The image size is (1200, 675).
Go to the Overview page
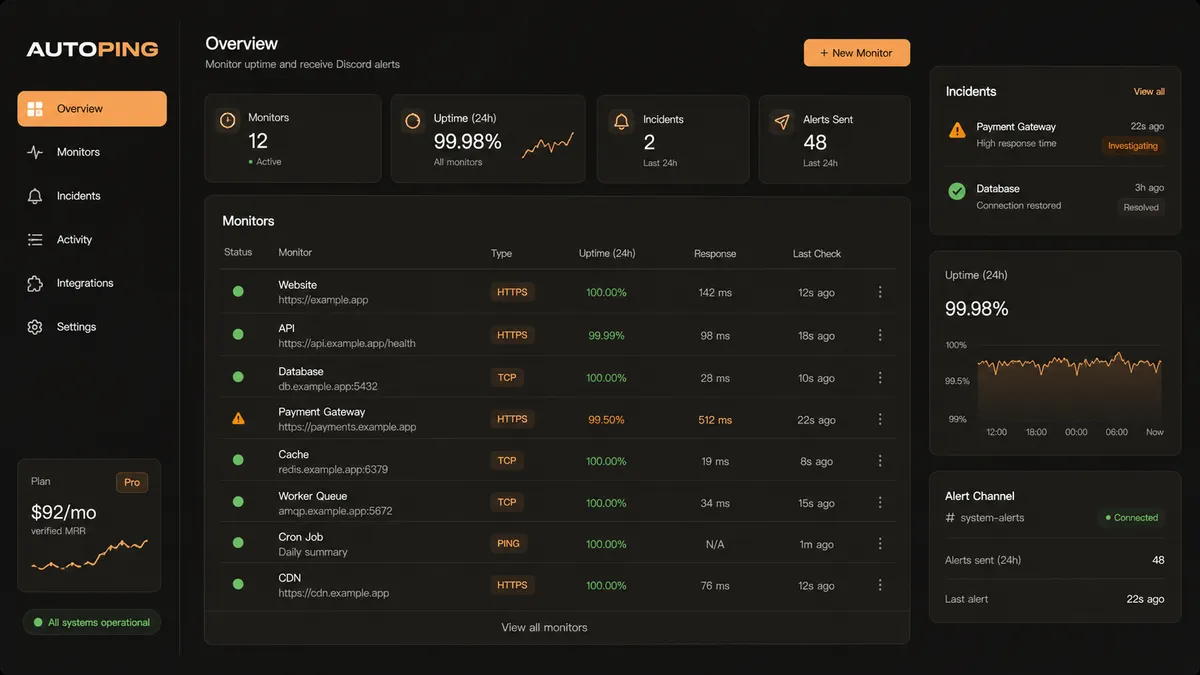tap(92, 109)
